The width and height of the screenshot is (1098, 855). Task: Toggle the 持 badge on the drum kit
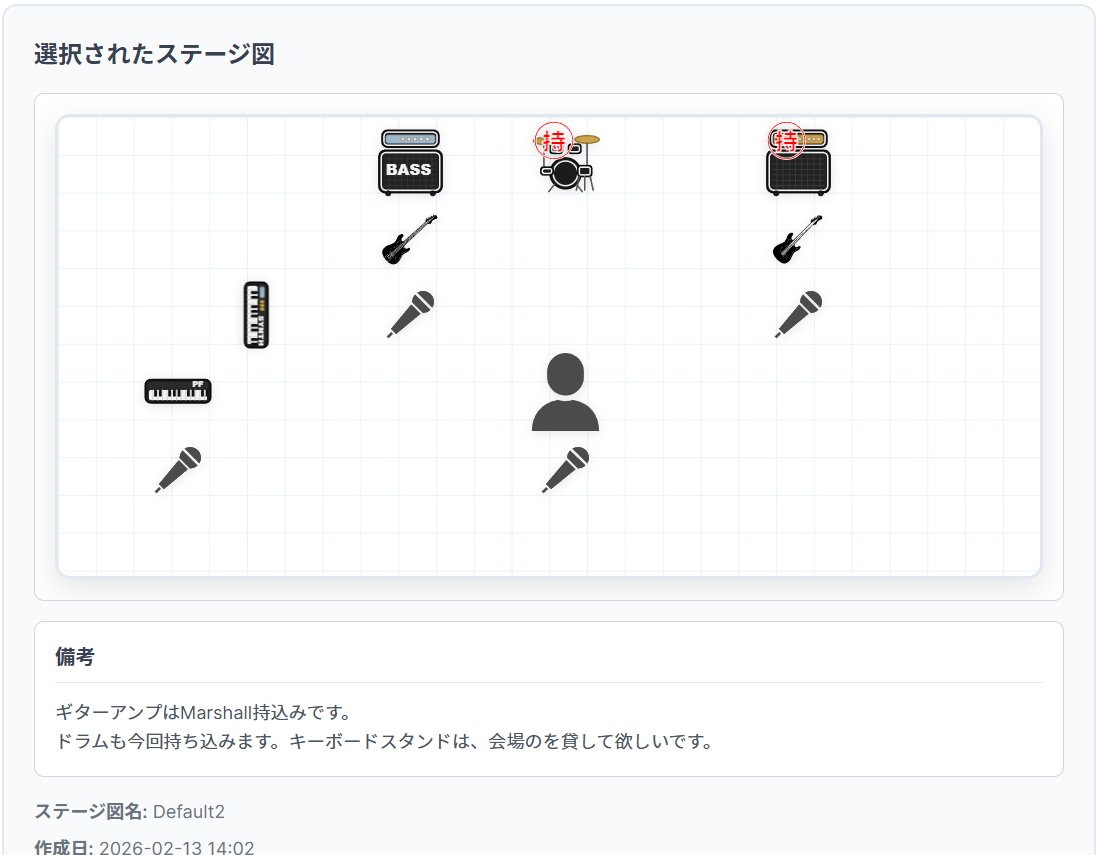[552, 138]
